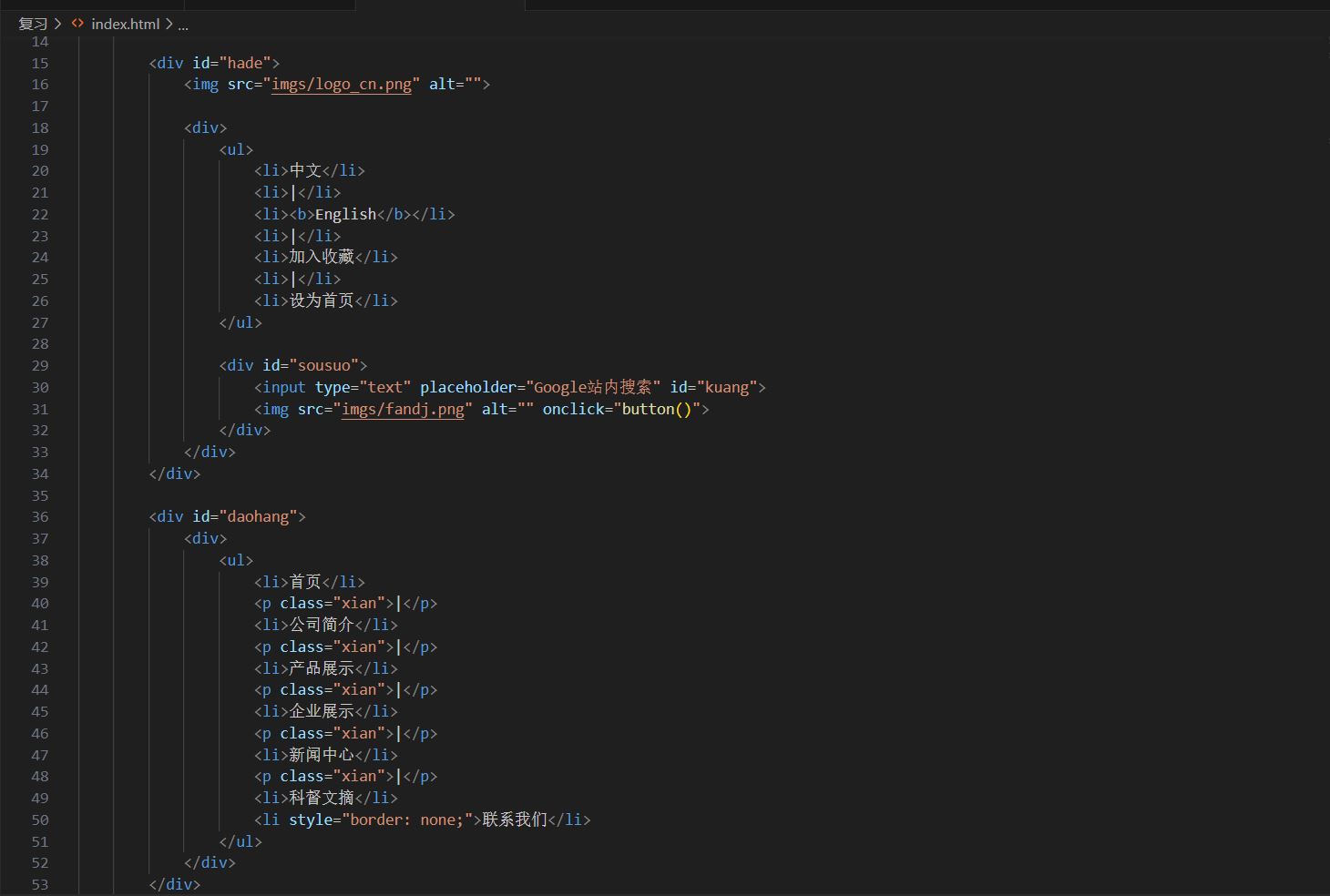Viewport: 1330px width, 896px height.
Task: Click the 公司简介 list item text
Action: tap(322, 626)
